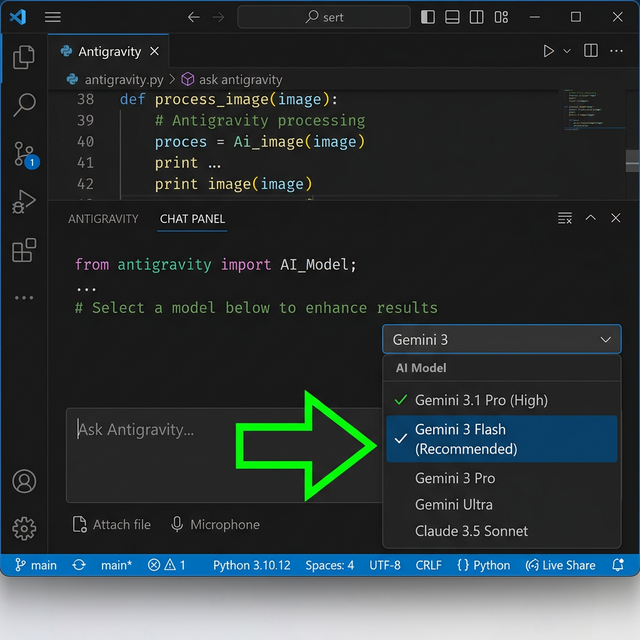640x640 pixels.
Task: Open the Explorer view in activity bar
Action: click(24, 57)
